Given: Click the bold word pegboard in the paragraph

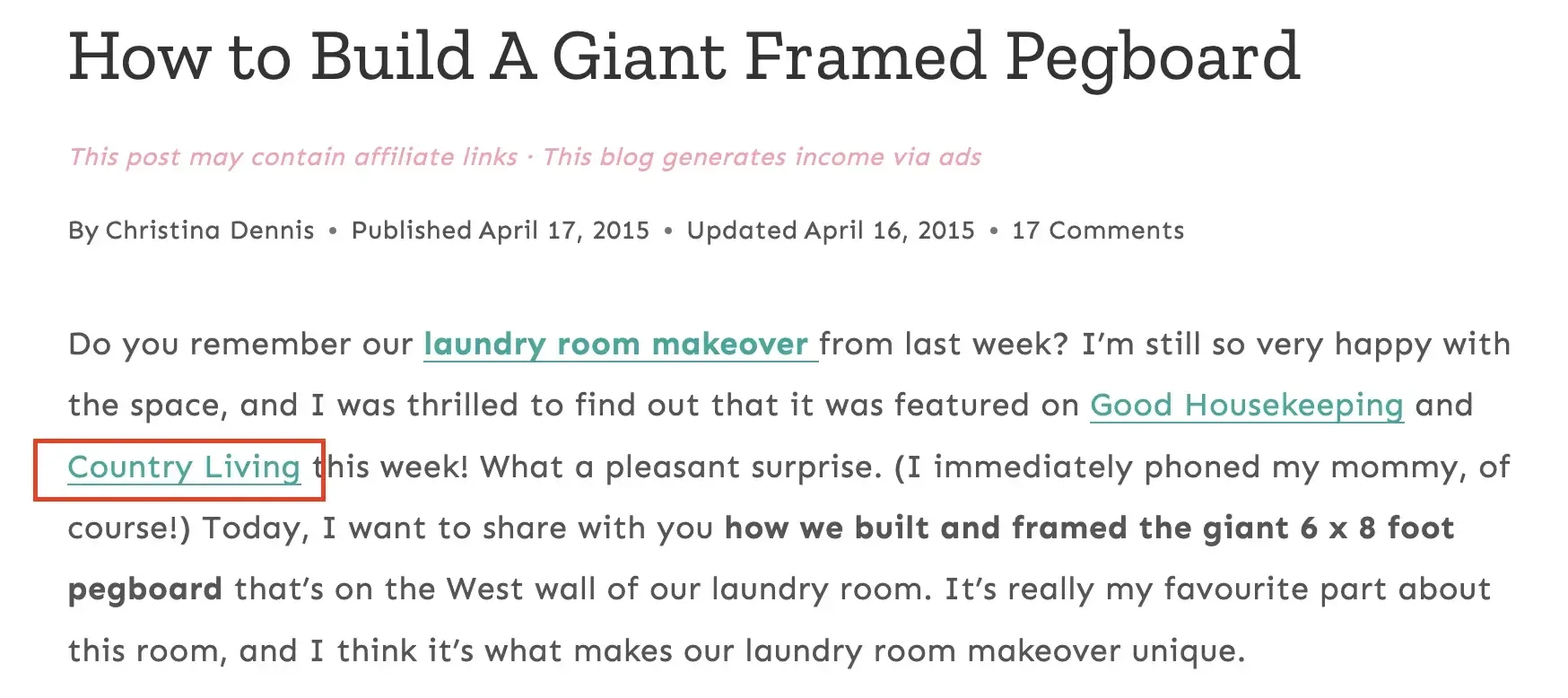Looking at the screenshot, I should [x=144, y=589].
